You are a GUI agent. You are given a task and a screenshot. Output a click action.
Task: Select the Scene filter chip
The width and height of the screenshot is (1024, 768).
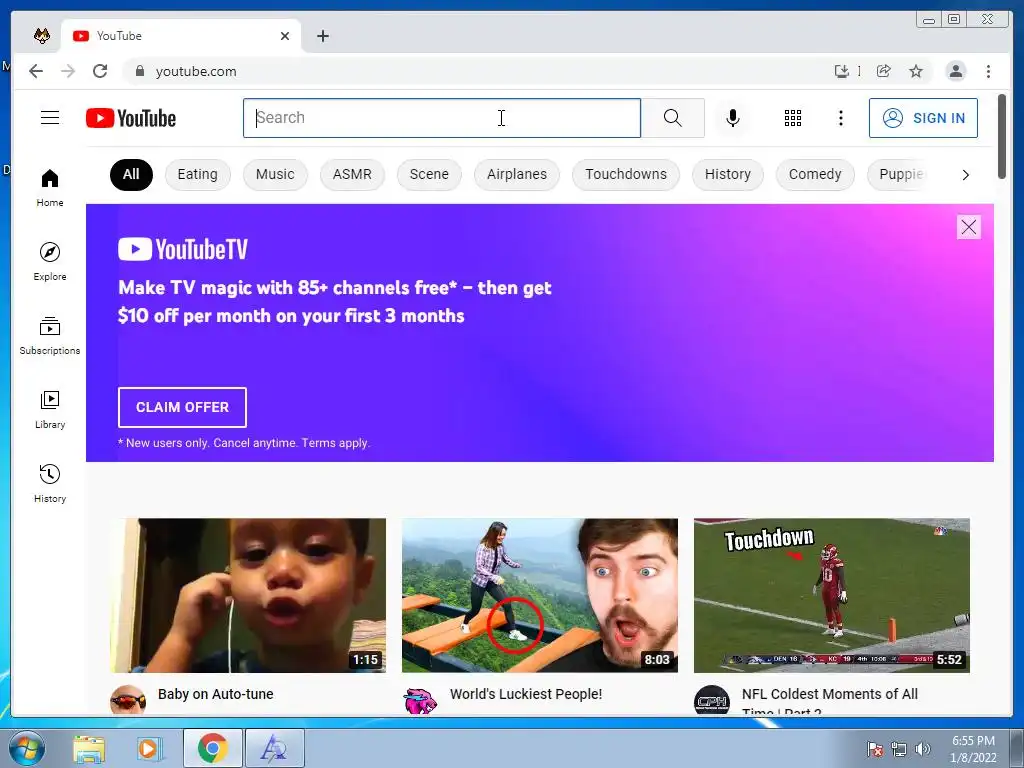(x=429, y=174)
